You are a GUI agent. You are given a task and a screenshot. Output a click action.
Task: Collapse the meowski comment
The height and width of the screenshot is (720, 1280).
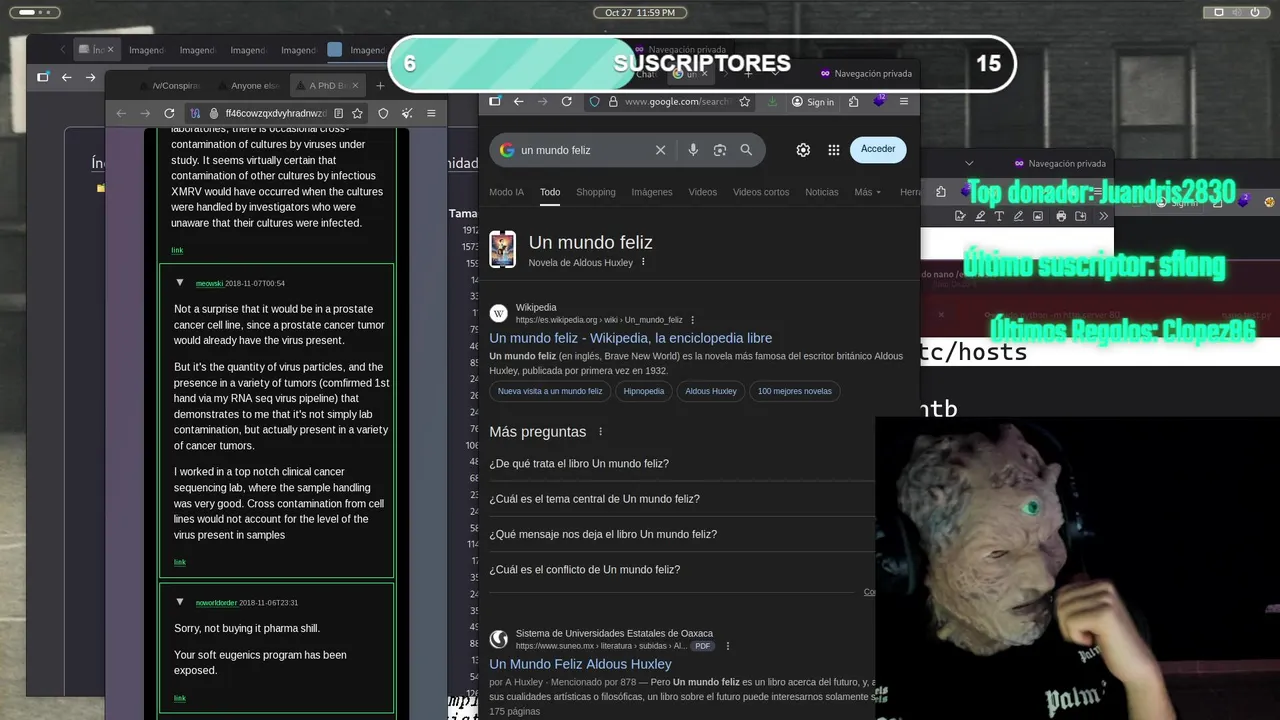coord(180,283)
